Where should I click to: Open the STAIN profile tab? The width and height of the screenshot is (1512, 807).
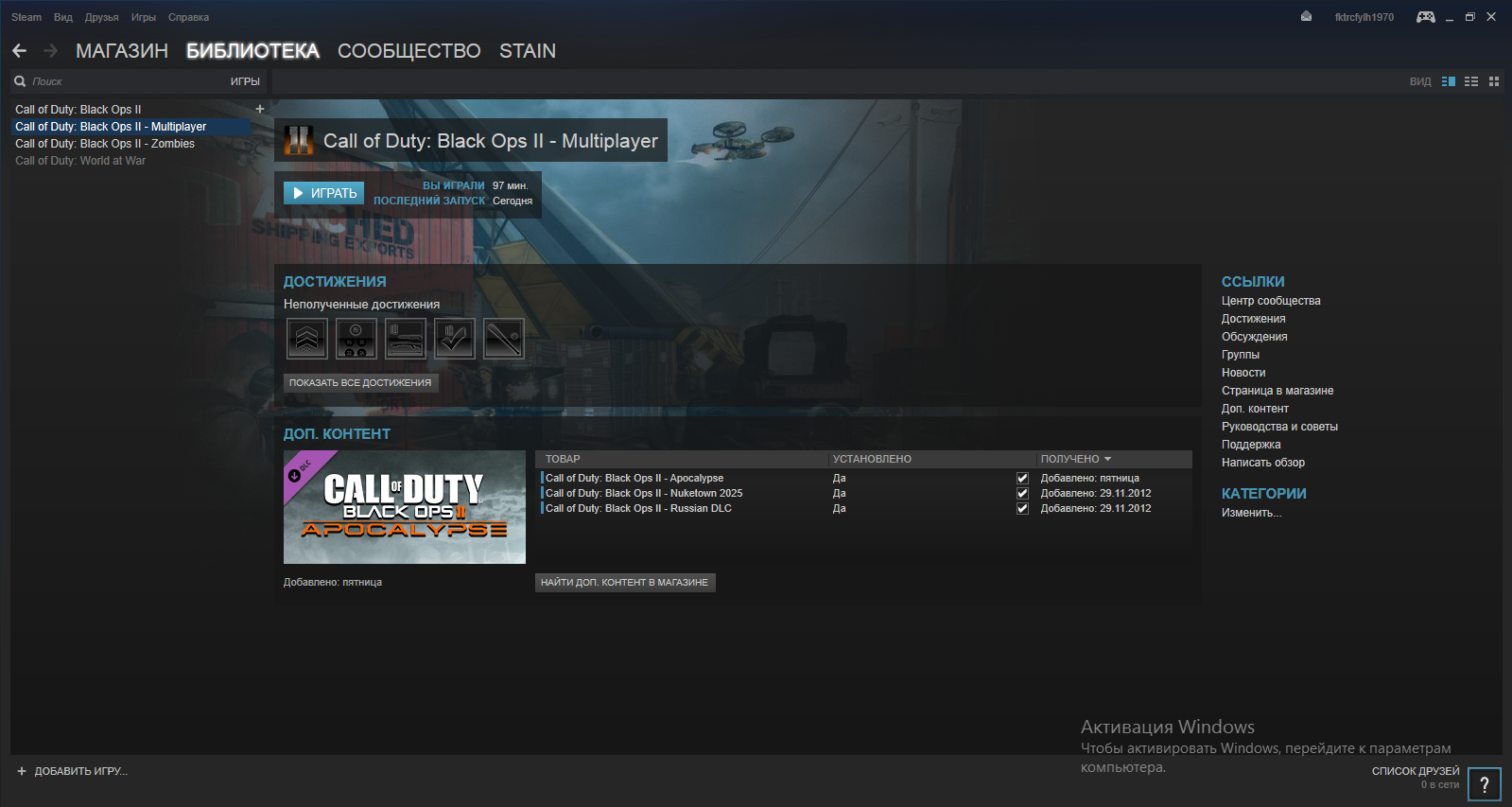coord(528,51)
